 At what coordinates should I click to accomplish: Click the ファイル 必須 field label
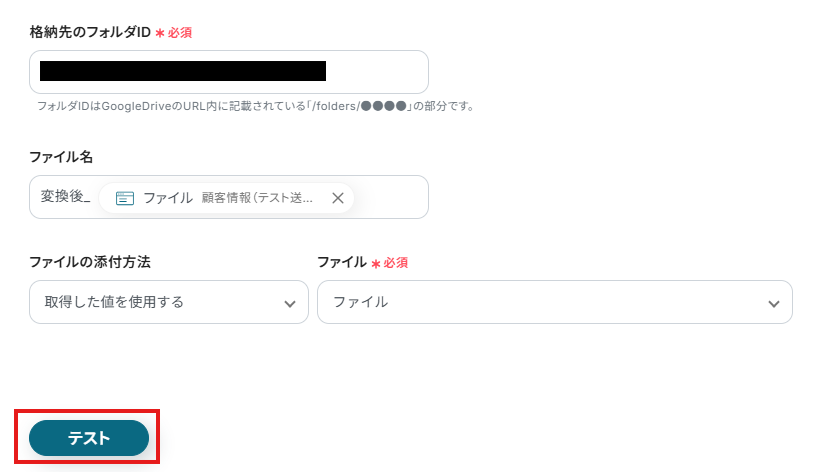pyautogui.click(x=341, y=262)
